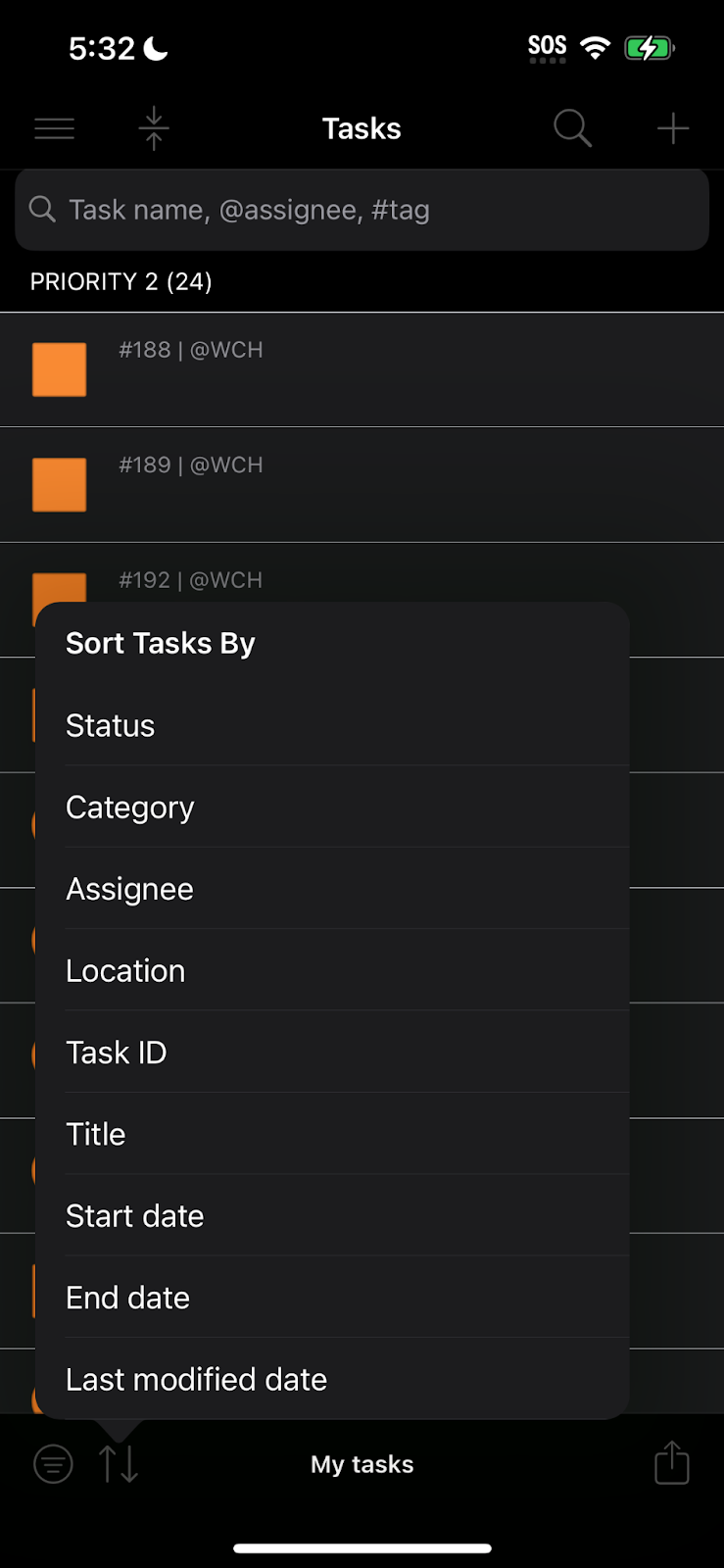Add a new task with plus icon

click(673, 128)
